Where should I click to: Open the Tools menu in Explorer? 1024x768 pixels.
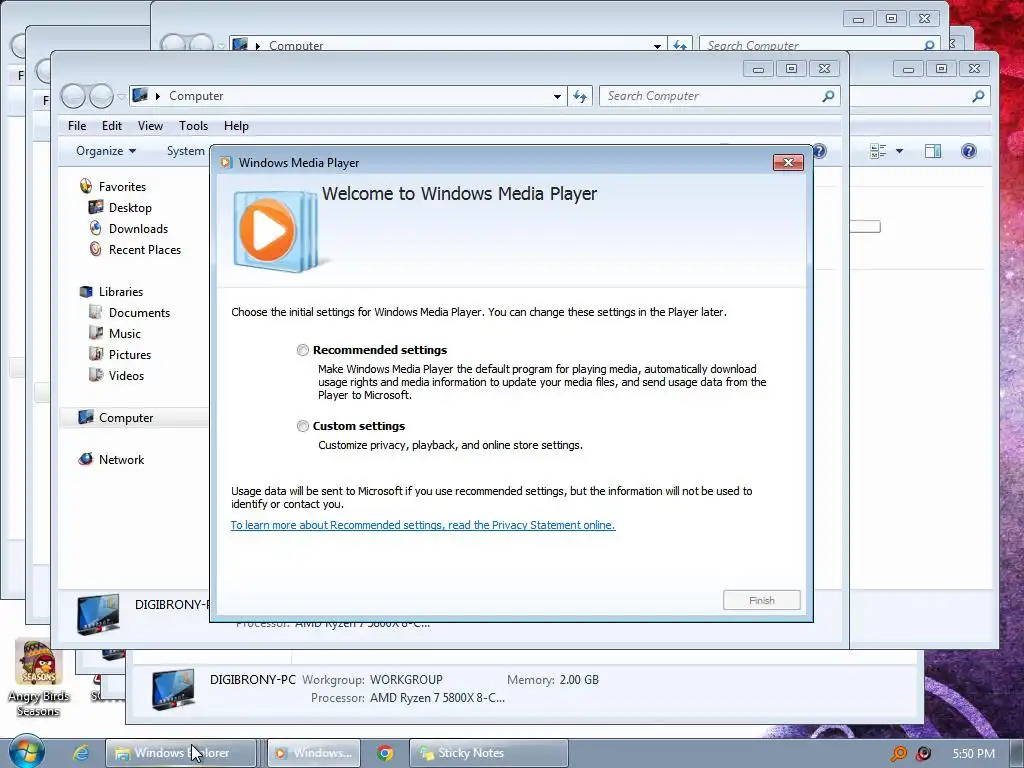click(x=193, y=126)
